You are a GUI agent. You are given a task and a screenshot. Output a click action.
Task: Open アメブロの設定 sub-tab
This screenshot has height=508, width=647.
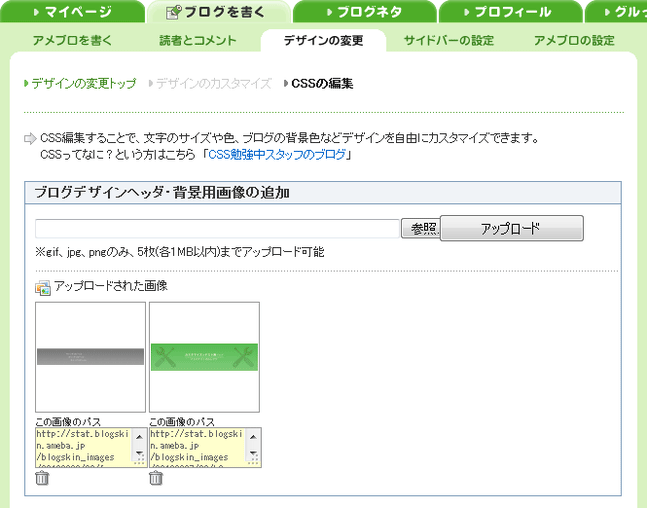pyautogui.click(x=574, y=41)
